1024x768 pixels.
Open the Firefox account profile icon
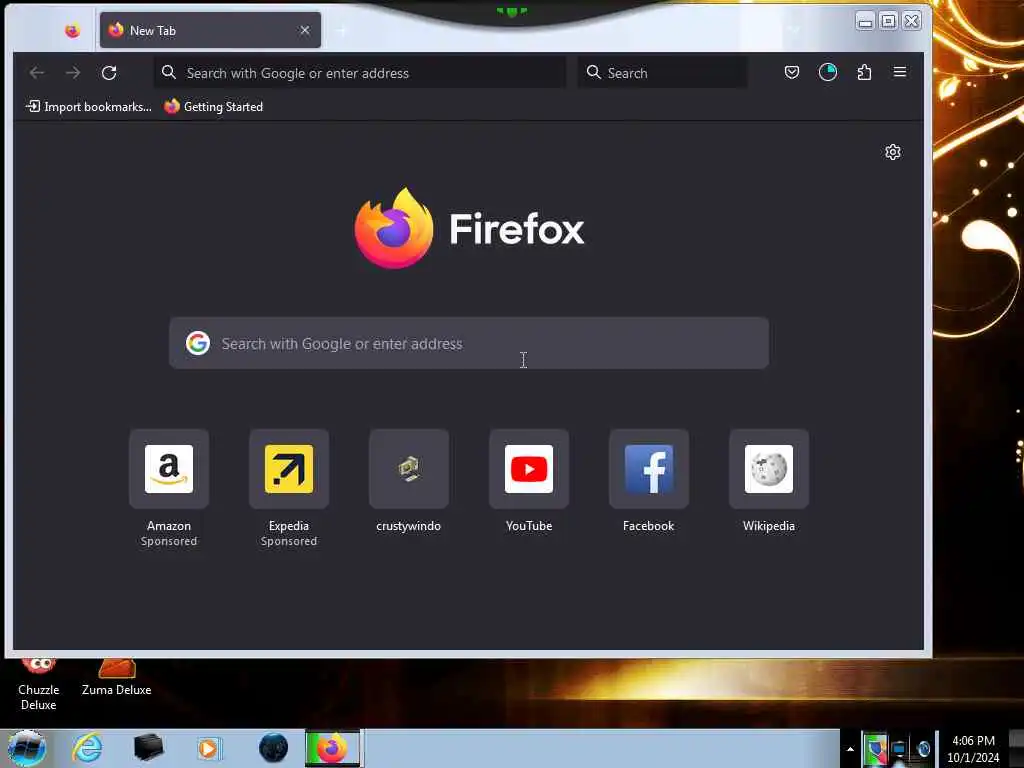click(x=827, y=72)
